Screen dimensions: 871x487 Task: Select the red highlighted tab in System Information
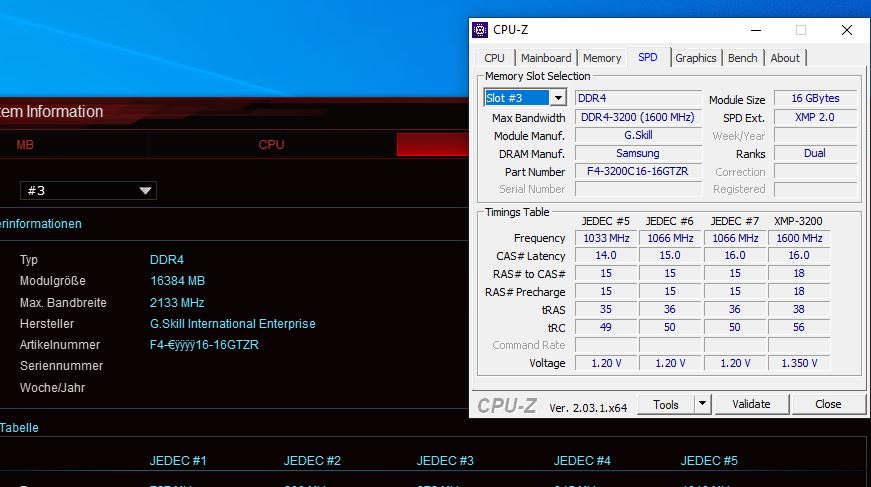433,145
